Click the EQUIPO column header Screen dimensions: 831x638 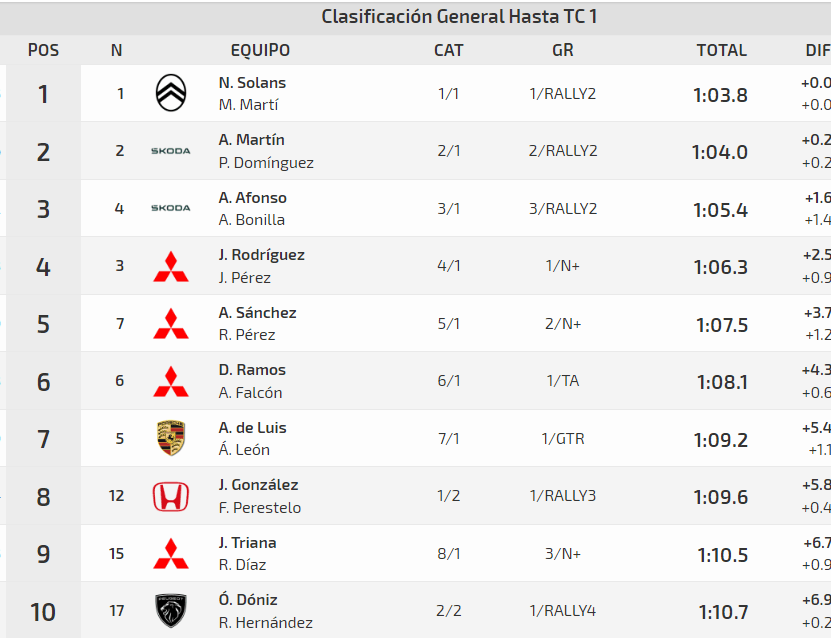(x=260, y=50)
